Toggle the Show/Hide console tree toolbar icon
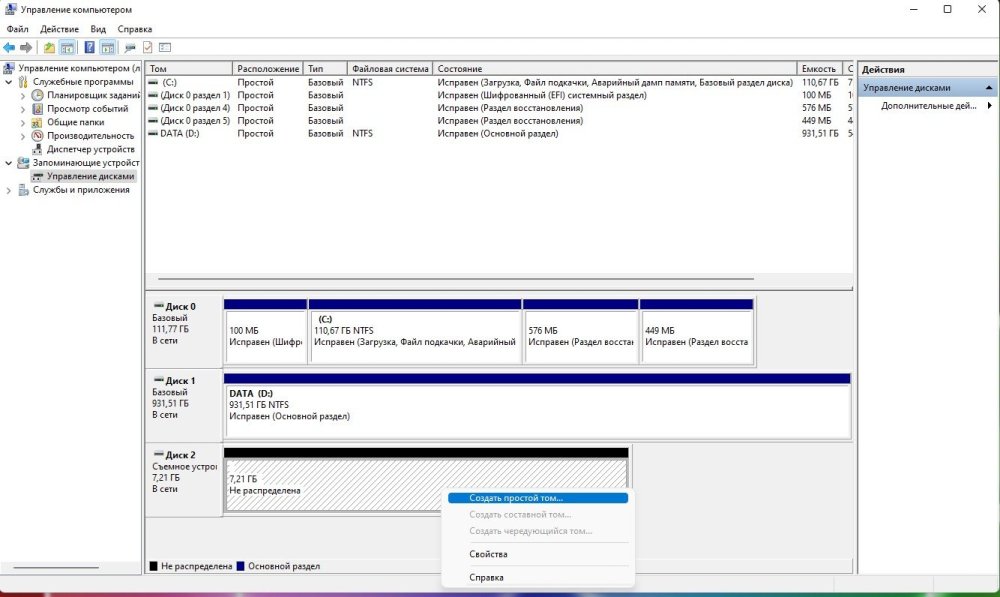 [x=68, y=47]
